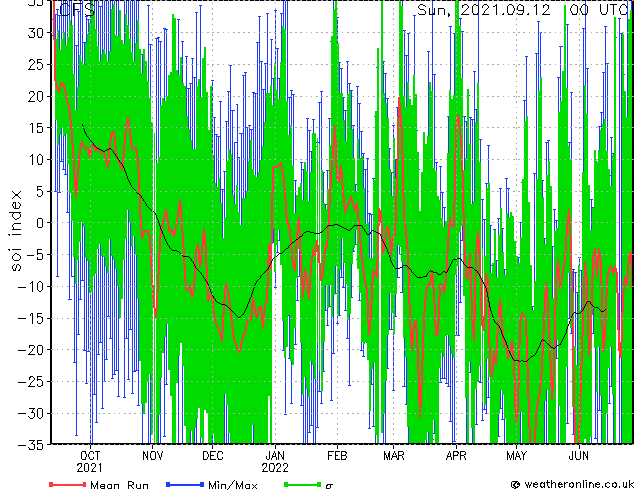The width and height of the screenshot is (634, 490).
Task: Click the '00 UTC' time text
Action: coord(599,10)
